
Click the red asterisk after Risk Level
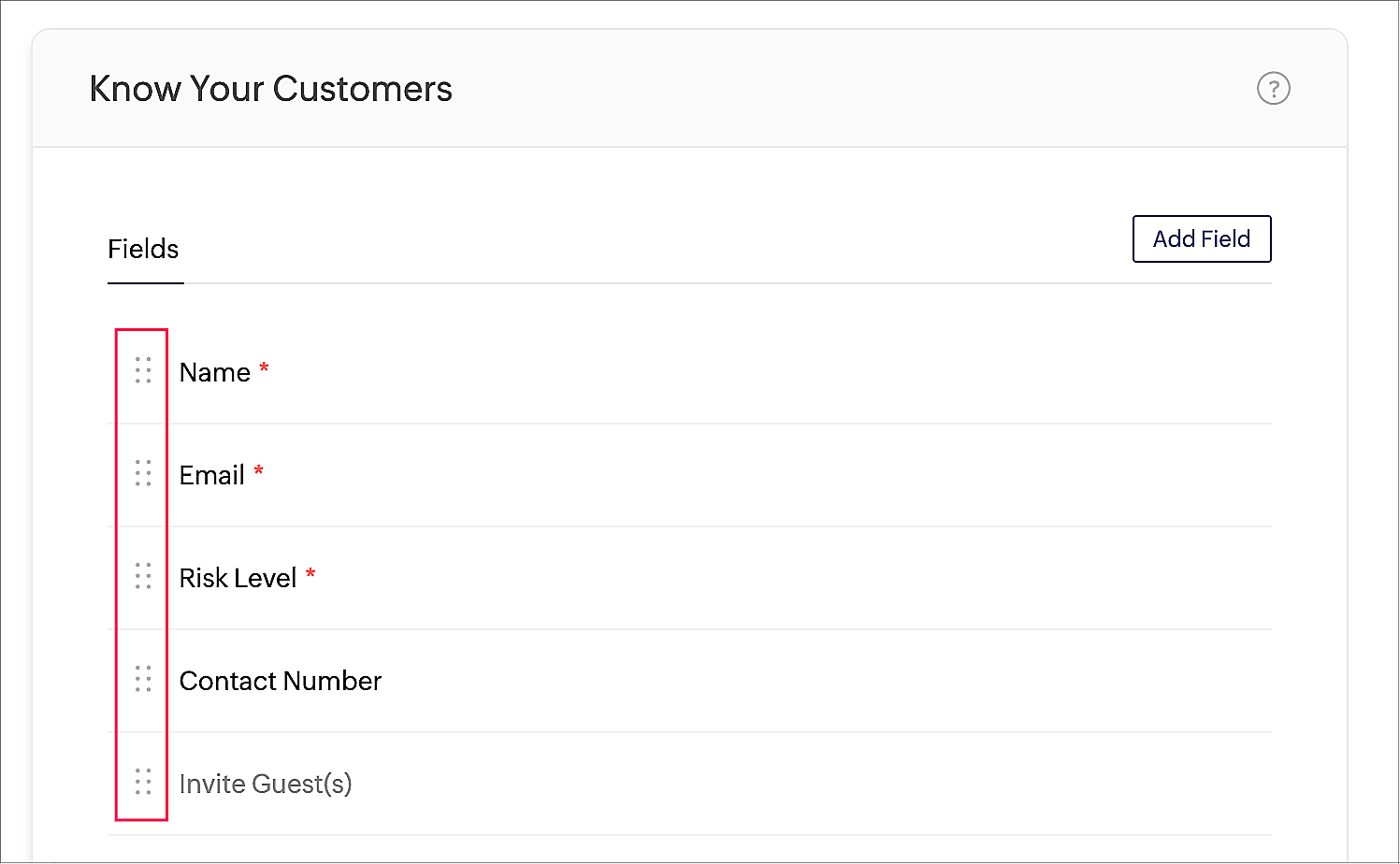(x=310, y=573)
